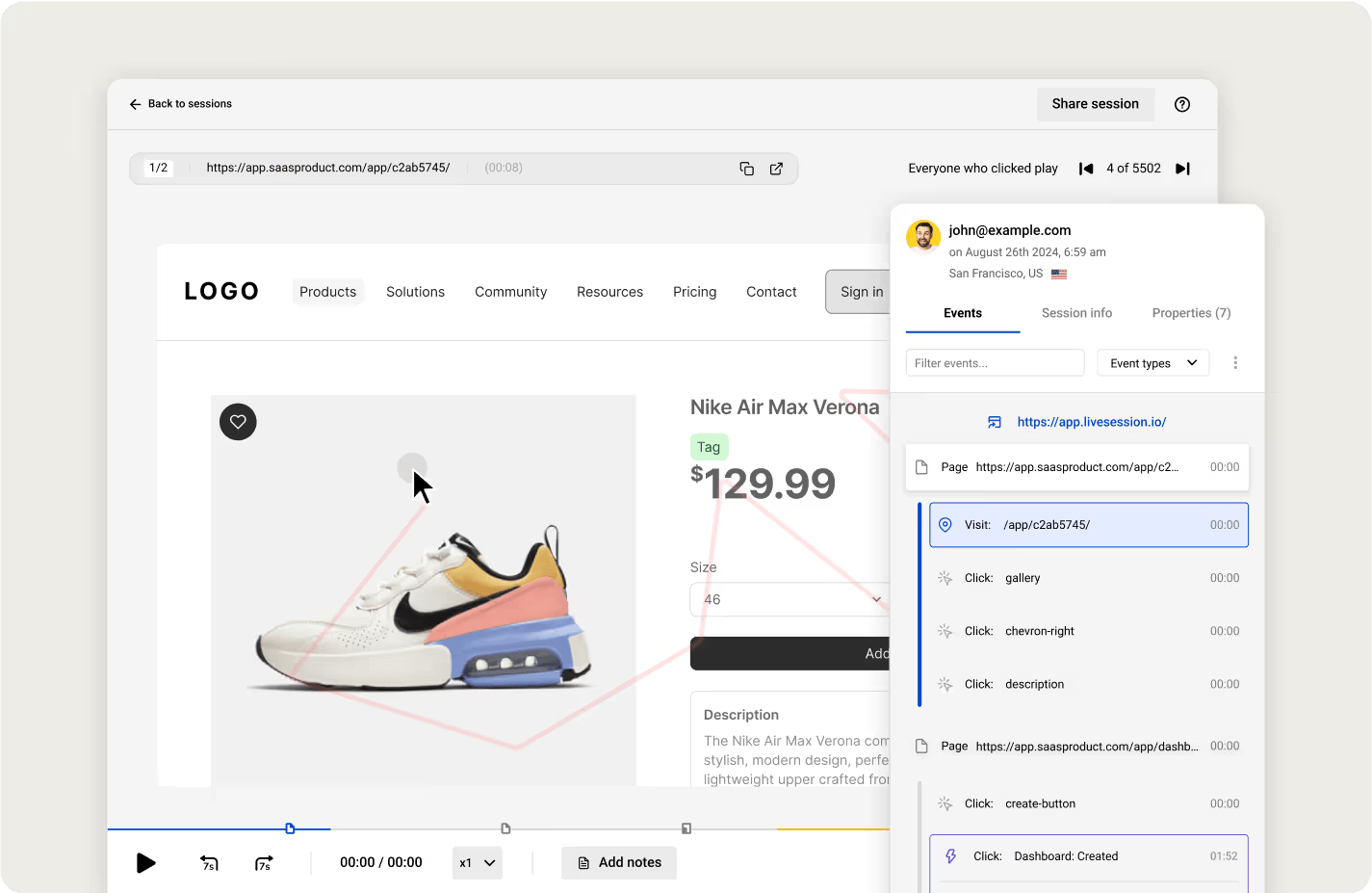
Task: Open the Products nav item
Action: 327,292
